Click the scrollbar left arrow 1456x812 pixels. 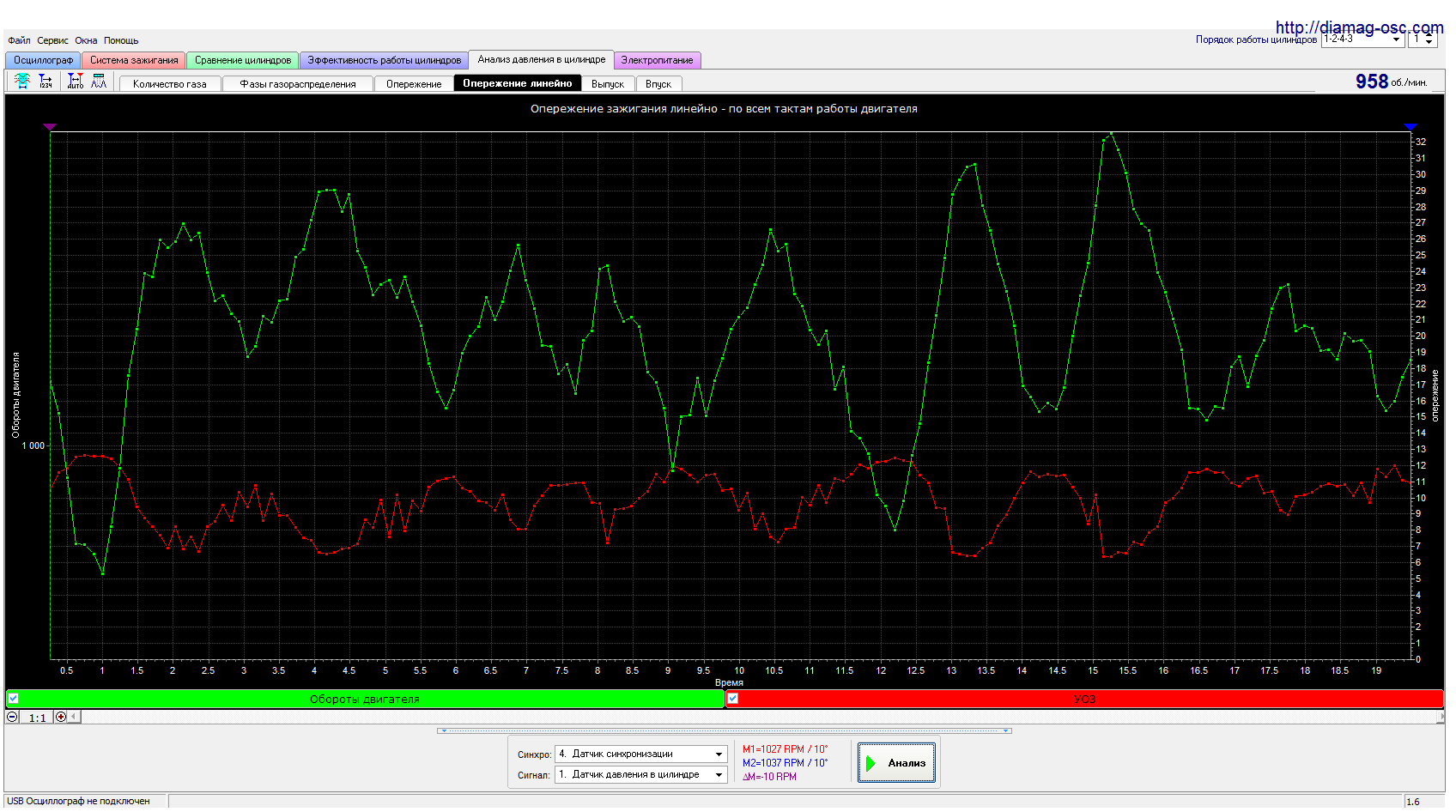point(75,717)
